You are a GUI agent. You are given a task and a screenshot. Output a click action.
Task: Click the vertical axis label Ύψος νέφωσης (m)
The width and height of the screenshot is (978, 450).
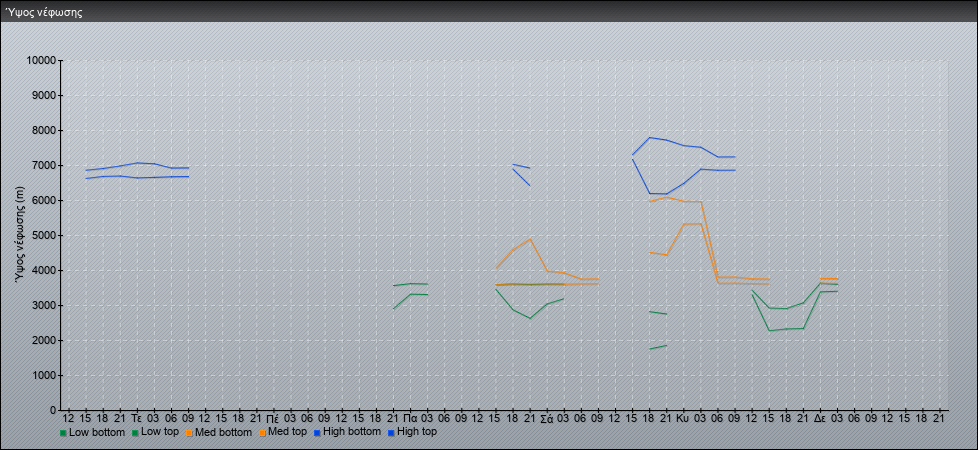(x=21, y=236)
